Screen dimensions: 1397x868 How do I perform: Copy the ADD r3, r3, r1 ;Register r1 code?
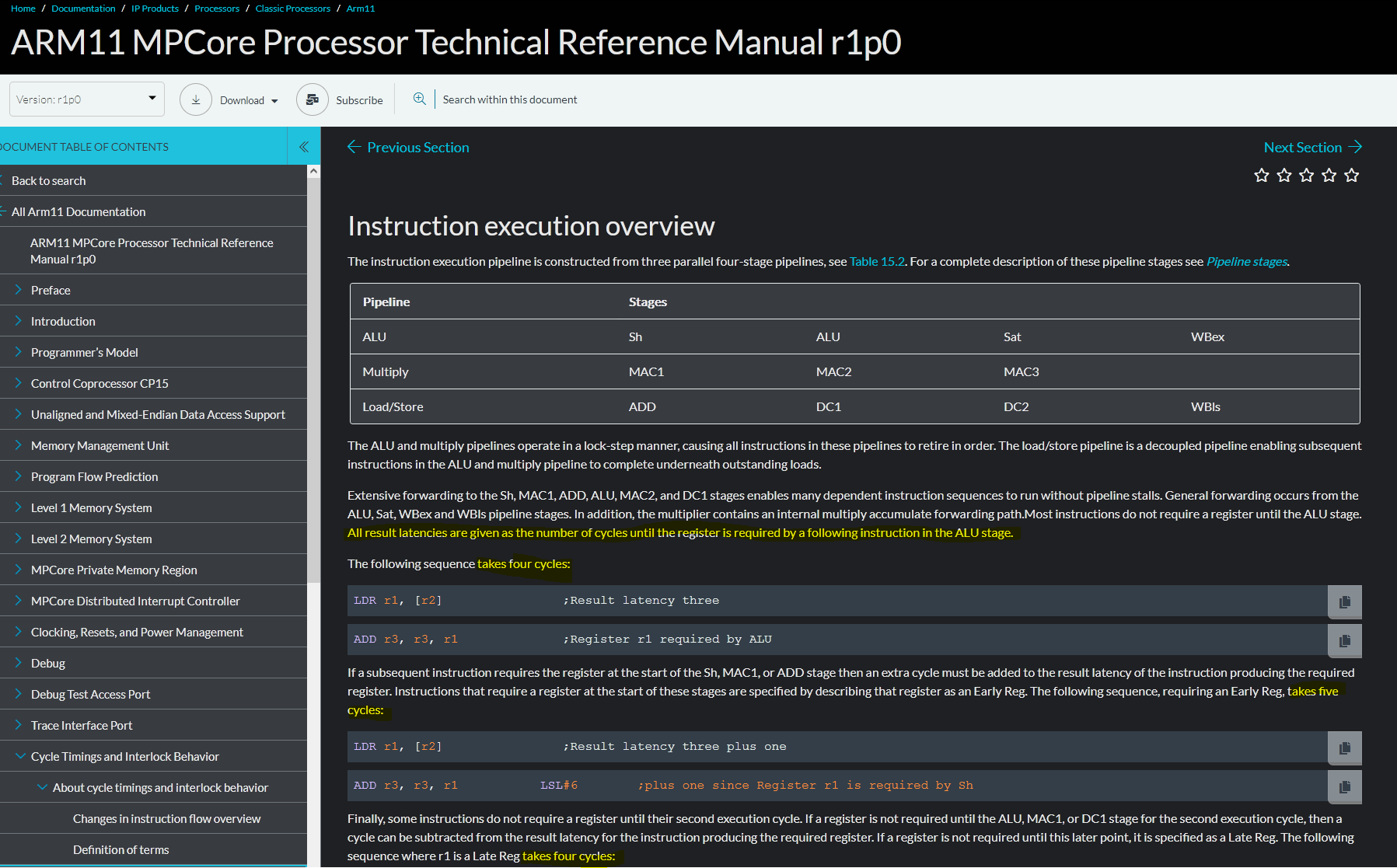[x=1345, y=640]
